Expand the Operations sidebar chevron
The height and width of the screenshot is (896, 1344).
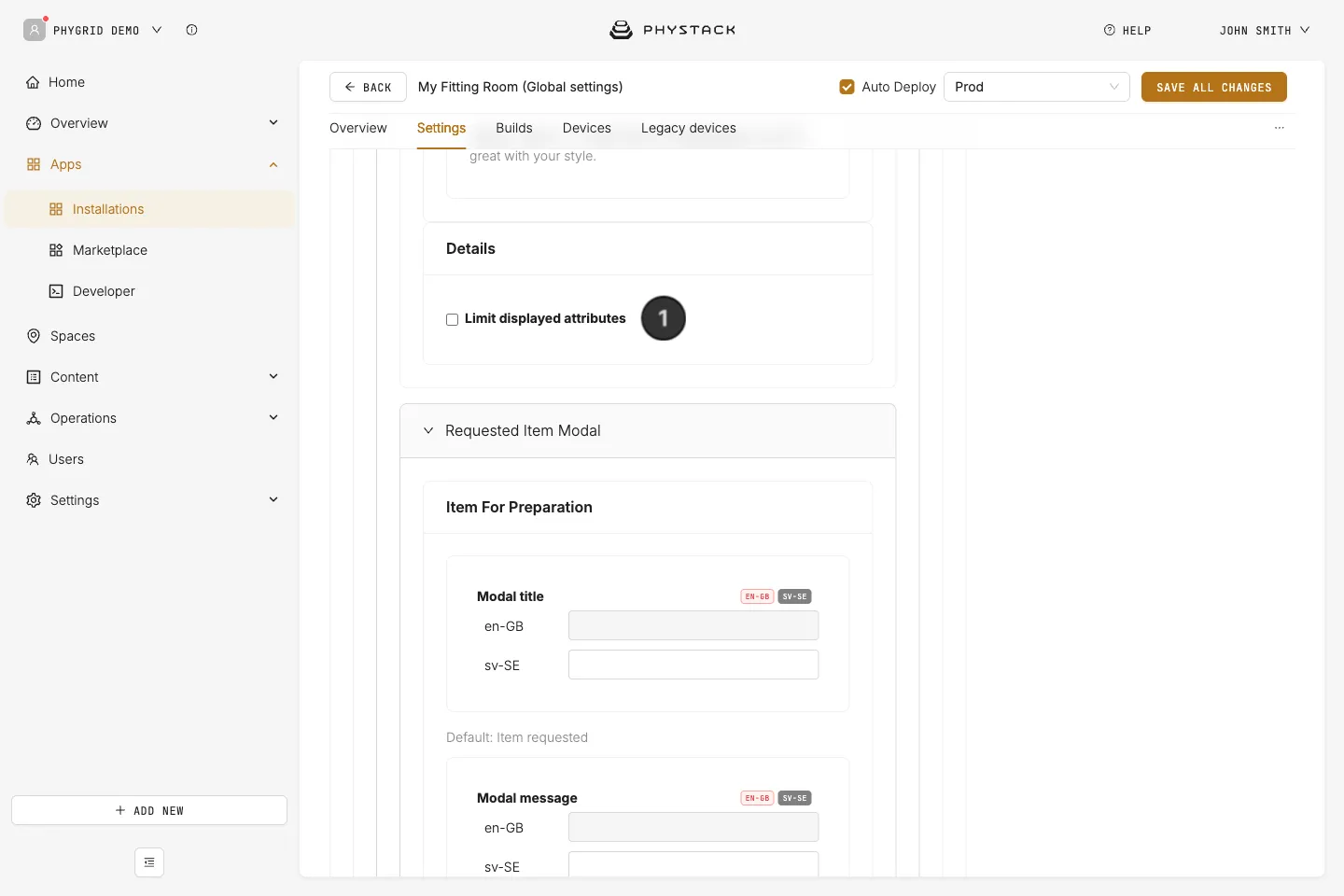click(273, 417)
